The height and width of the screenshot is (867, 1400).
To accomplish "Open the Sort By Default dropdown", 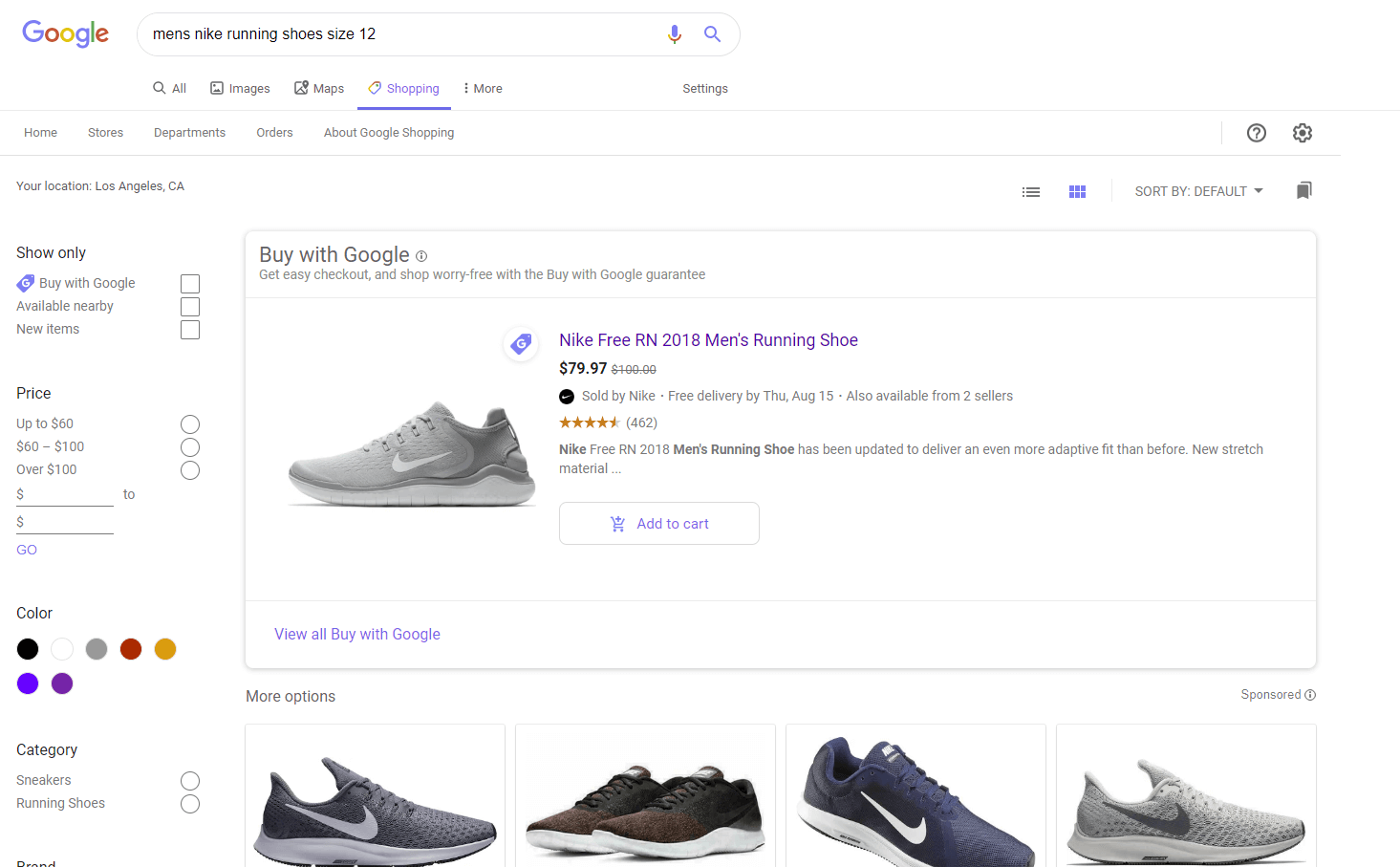I will pyautogui.click(x=1198, y=191).
